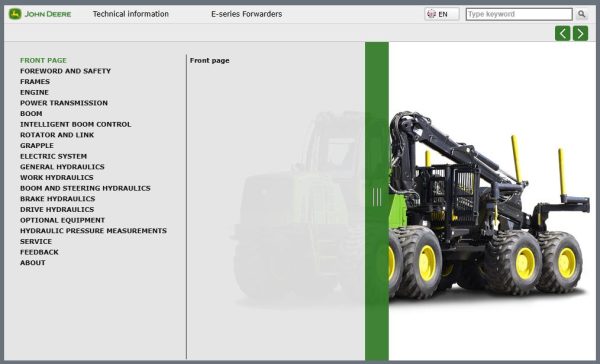600x364 pixels.
Task: Open OPTIONAL EQUIPMENT section
Action: [62, 220]
